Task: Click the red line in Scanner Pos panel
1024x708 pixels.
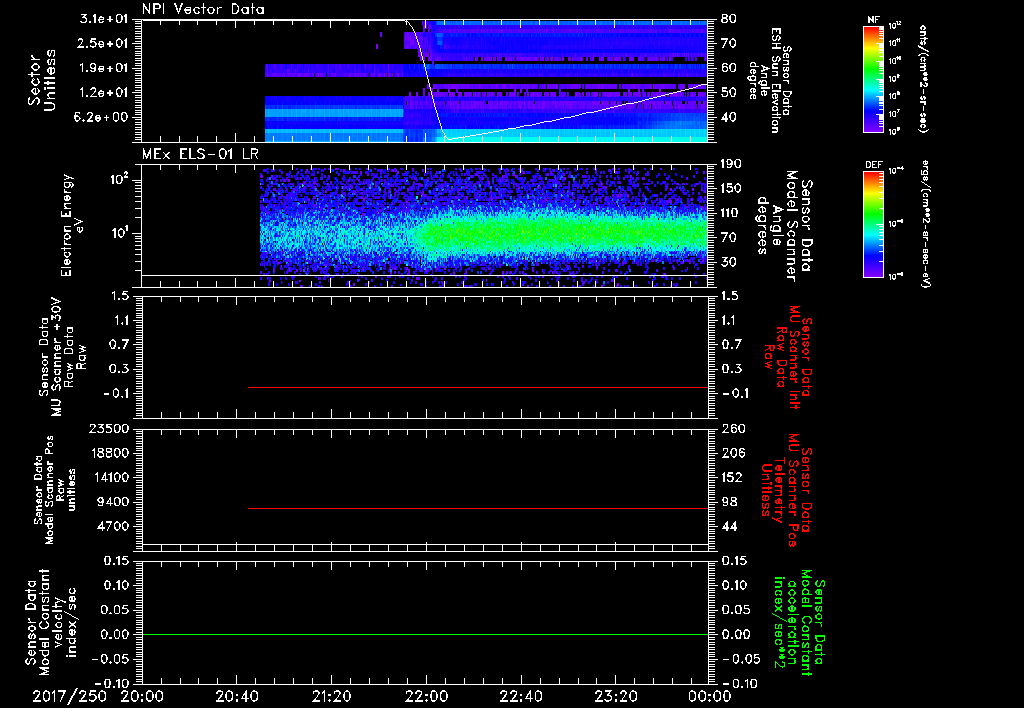Action: pos(477,508)
